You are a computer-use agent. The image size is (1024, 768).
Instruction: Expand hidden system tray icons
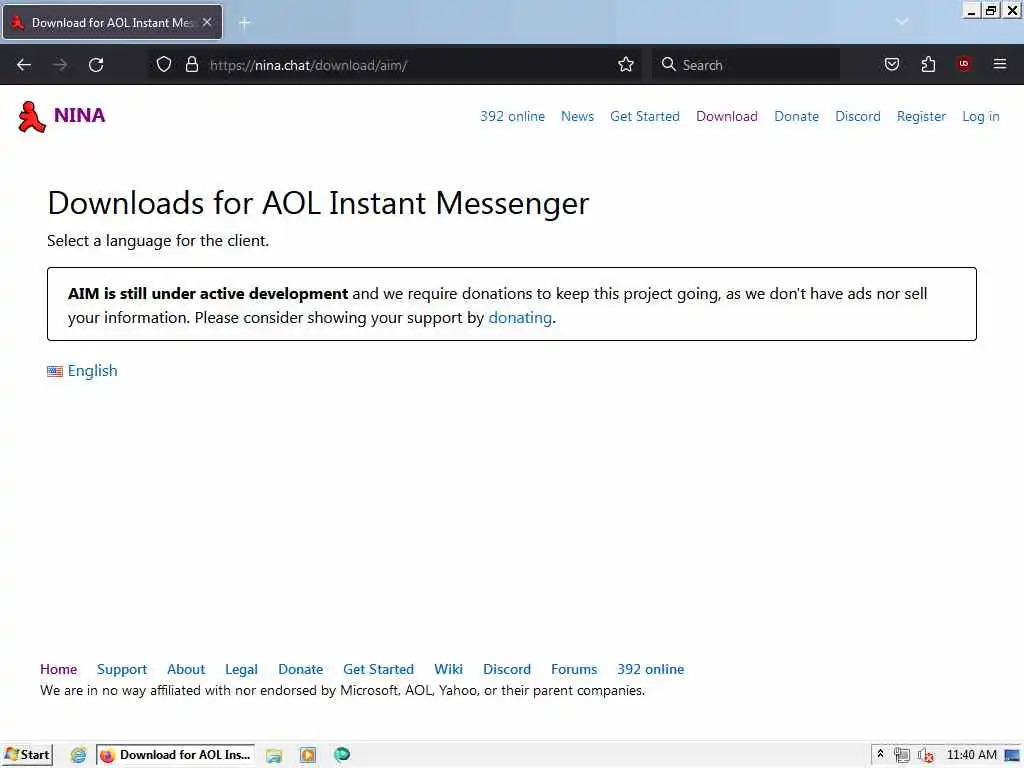pyautogui.click(x=880, y=754)
